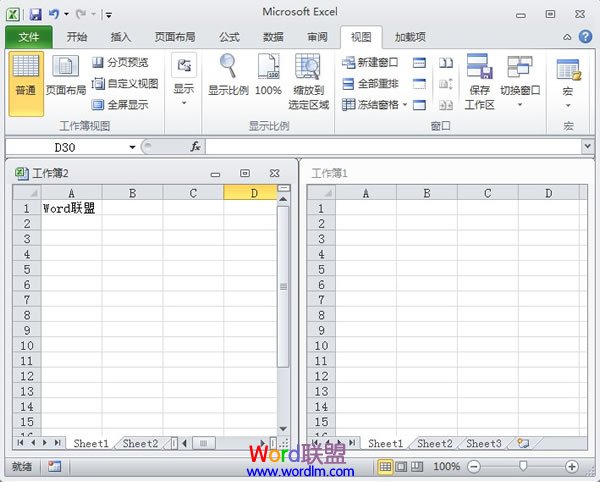This screenshot has width=600, height=482.
Task: Click the Unhide window icon
Action: point(419,104)
